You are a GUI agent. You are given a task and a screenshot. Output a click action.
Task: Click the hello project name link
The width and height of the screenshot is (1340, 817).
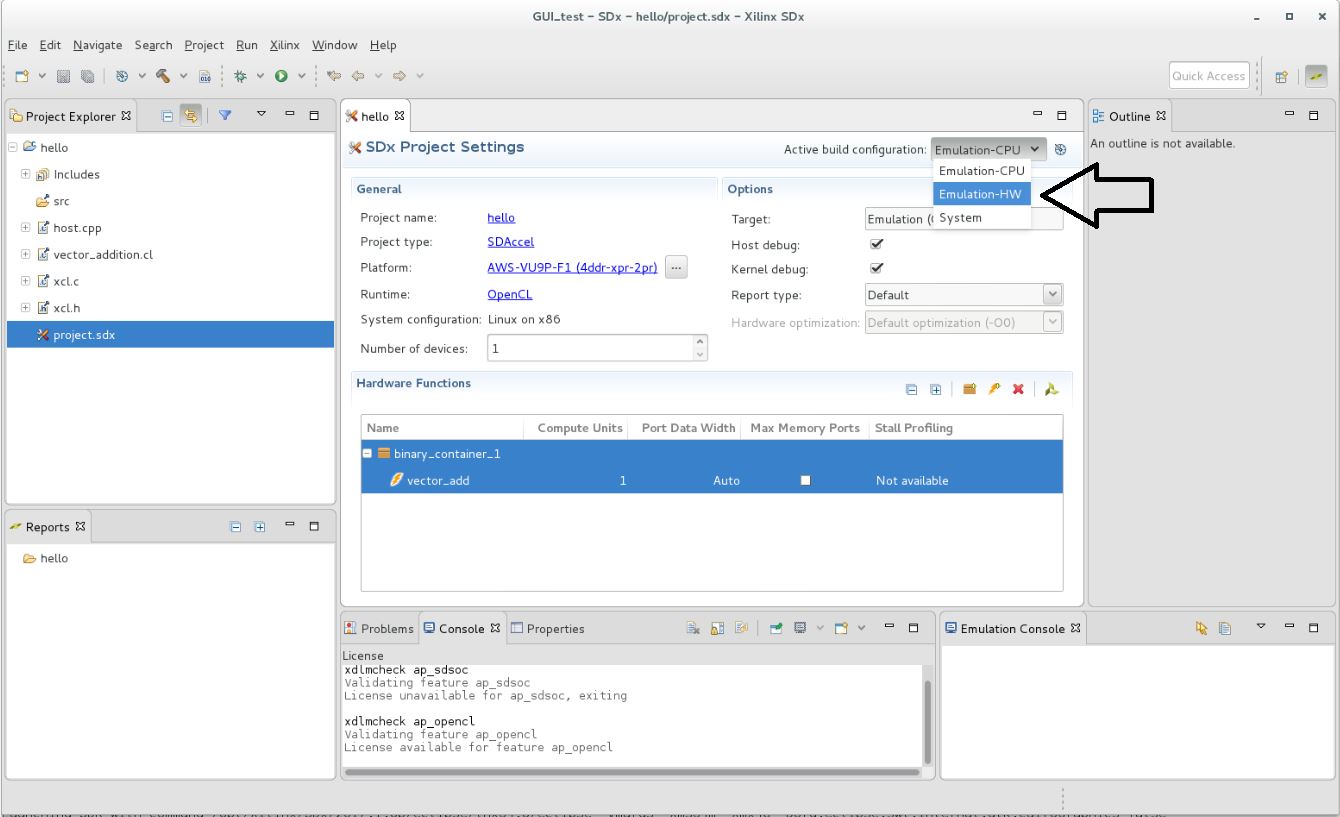click(x=501, y=217)
